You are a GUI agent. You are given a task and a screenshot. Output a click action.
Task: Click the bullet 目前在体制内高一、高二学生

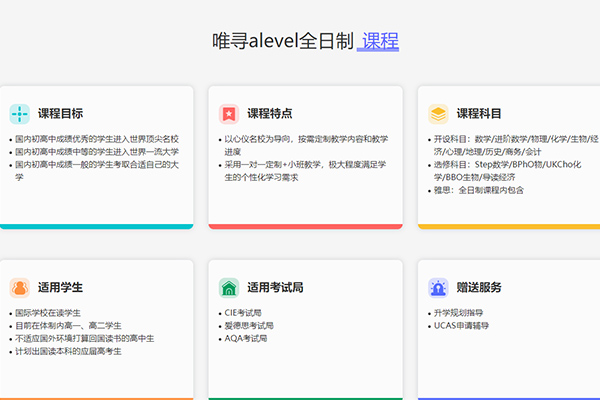(x=68, y=326)
